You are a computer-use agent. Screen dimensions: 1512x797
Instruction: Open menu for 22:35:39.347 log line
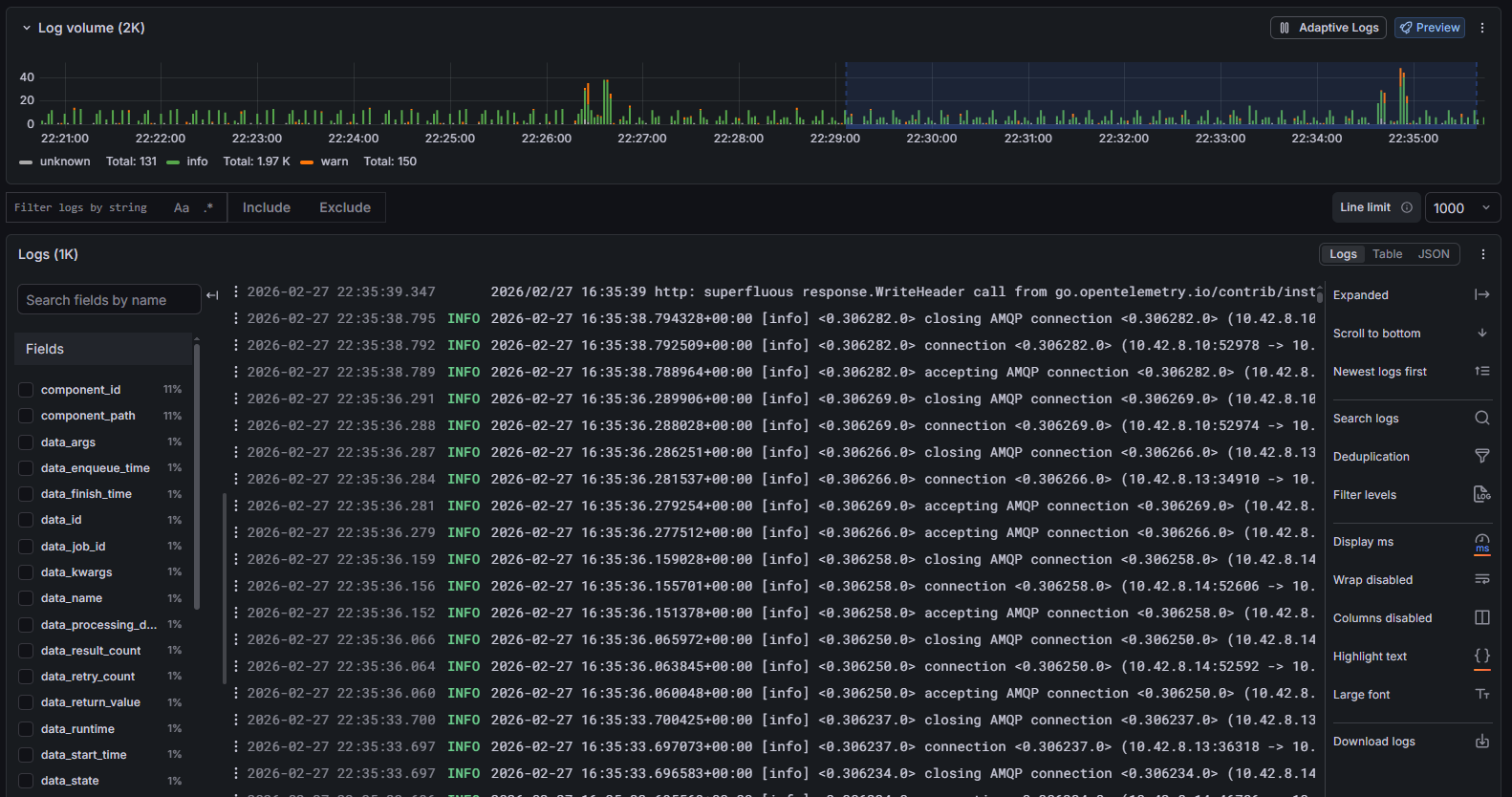[x=236, y=291]
